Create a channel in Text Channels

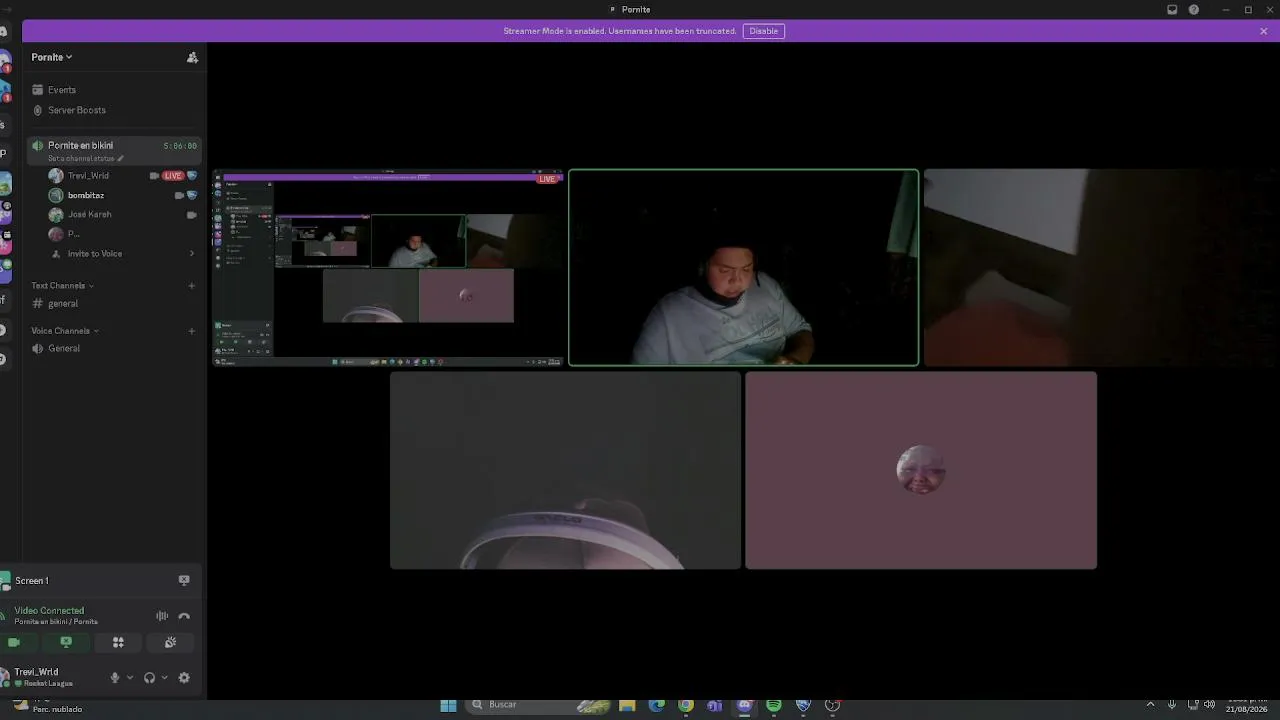(x=192, y=286)
